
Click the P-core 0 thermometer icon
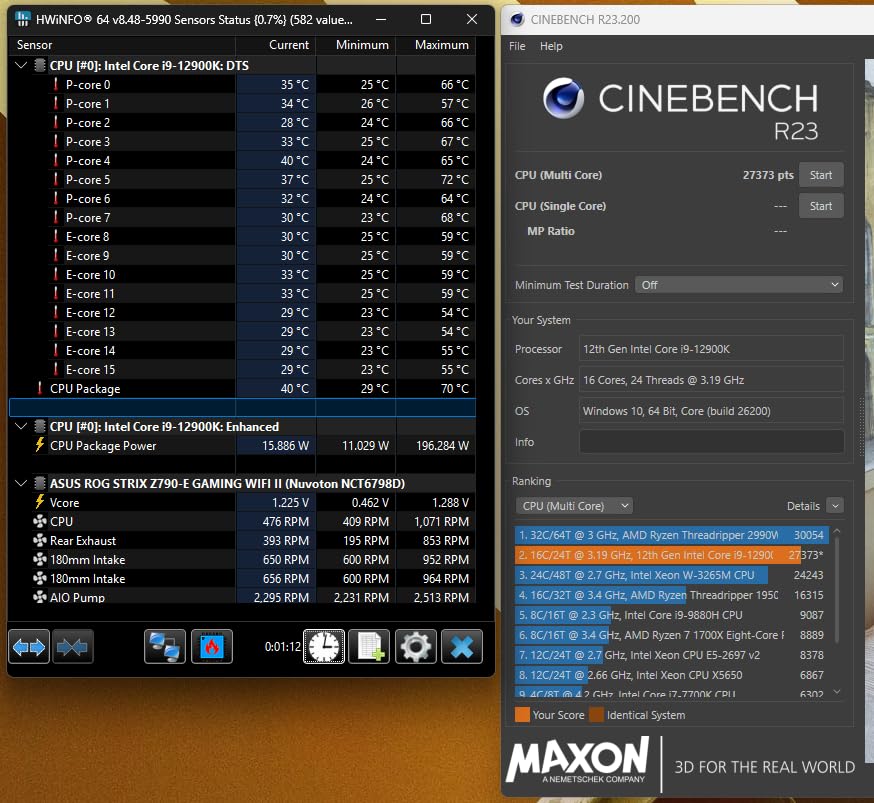tap(56, 85)
